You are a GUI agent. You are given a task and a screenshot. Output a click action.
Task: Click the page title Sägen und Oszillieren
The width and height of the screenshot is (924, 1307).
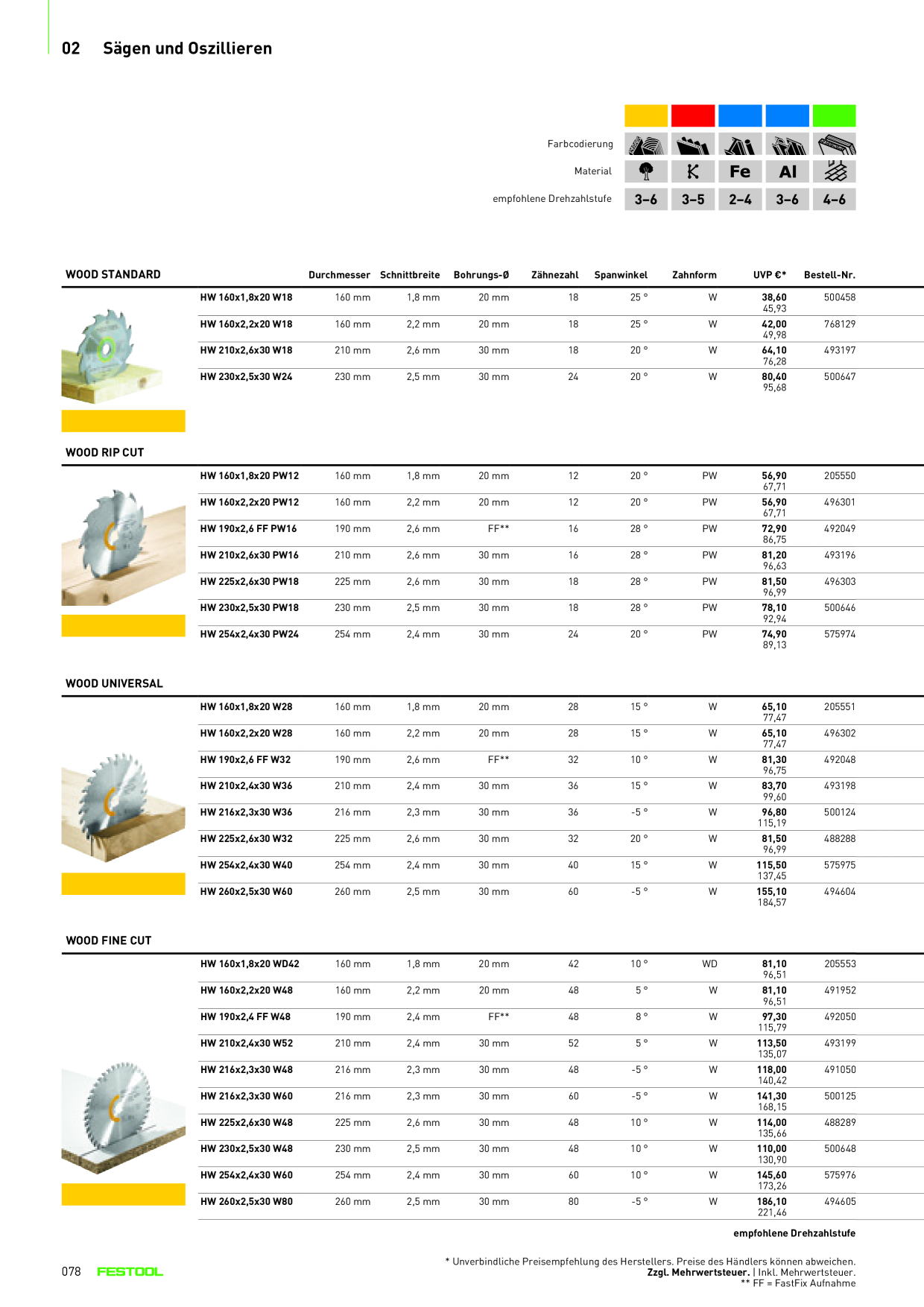[x=188, y=48]
